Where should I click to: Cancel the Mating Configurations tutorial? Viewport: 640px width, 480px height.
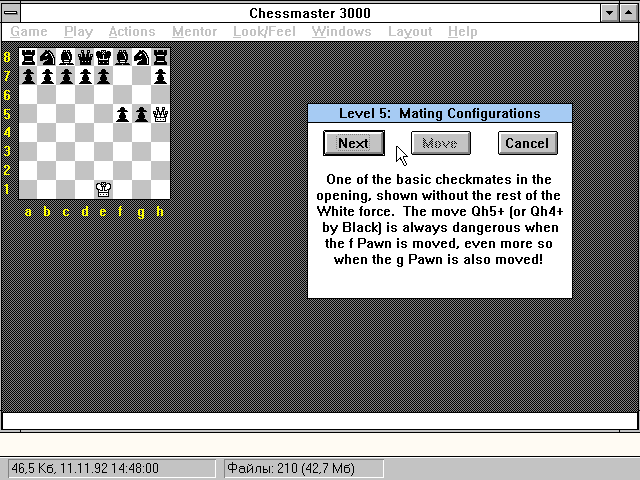pos(528,143)
